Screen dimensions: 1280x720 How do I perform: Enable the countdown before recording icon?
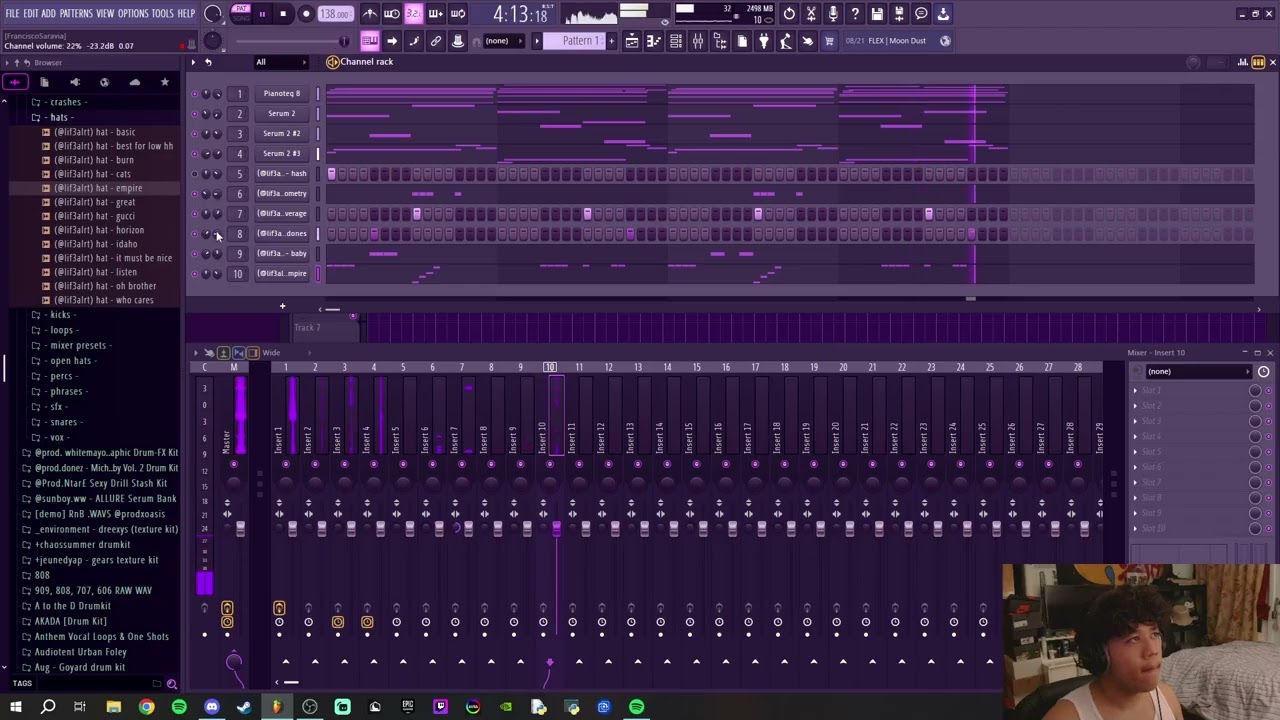tap(414, 14)
